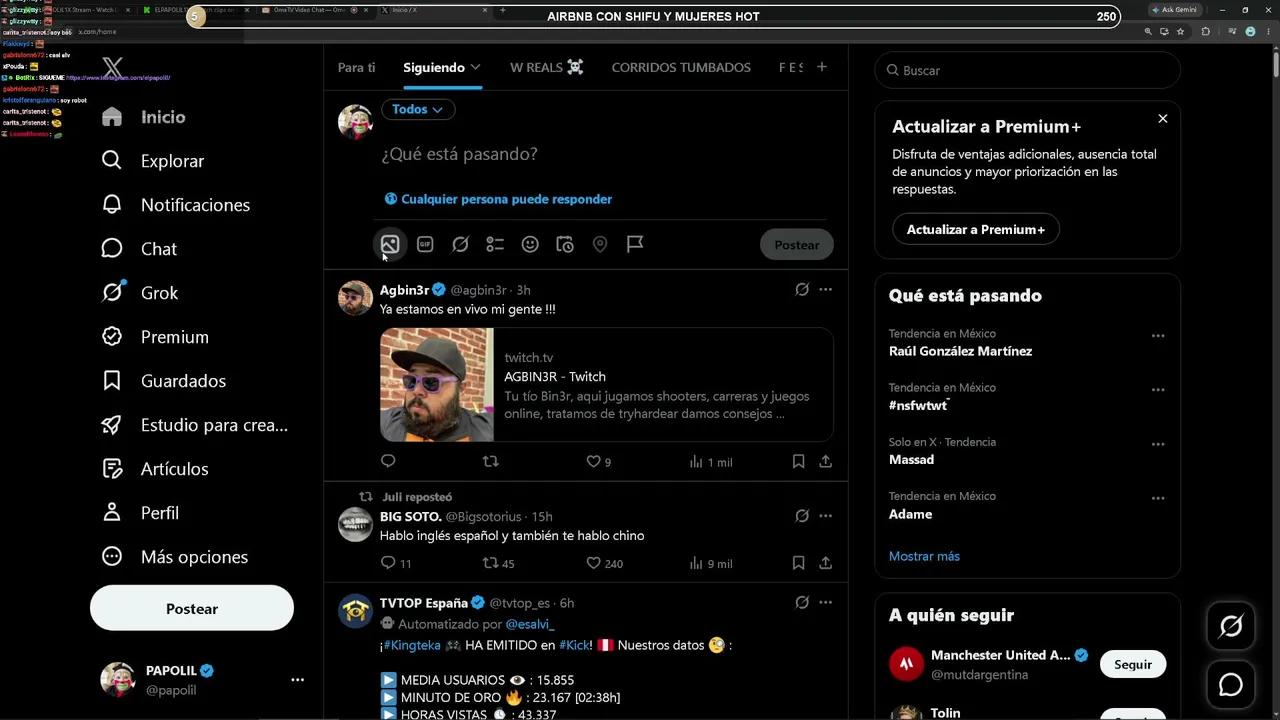Add a poll to the post
Image resolution: width=1280 pixels, height=720 pixels.
point(495,244)
